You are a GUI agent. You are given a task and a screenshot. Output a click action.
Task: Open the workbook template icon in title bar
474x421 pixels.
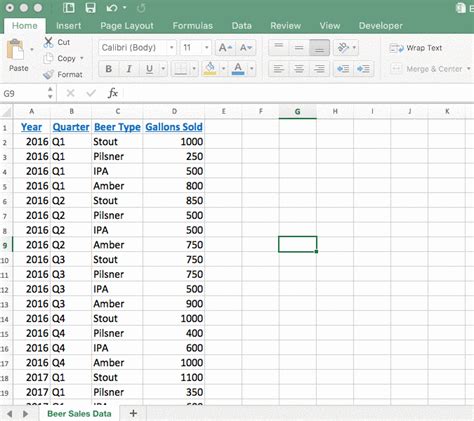(x=69, y=8)
